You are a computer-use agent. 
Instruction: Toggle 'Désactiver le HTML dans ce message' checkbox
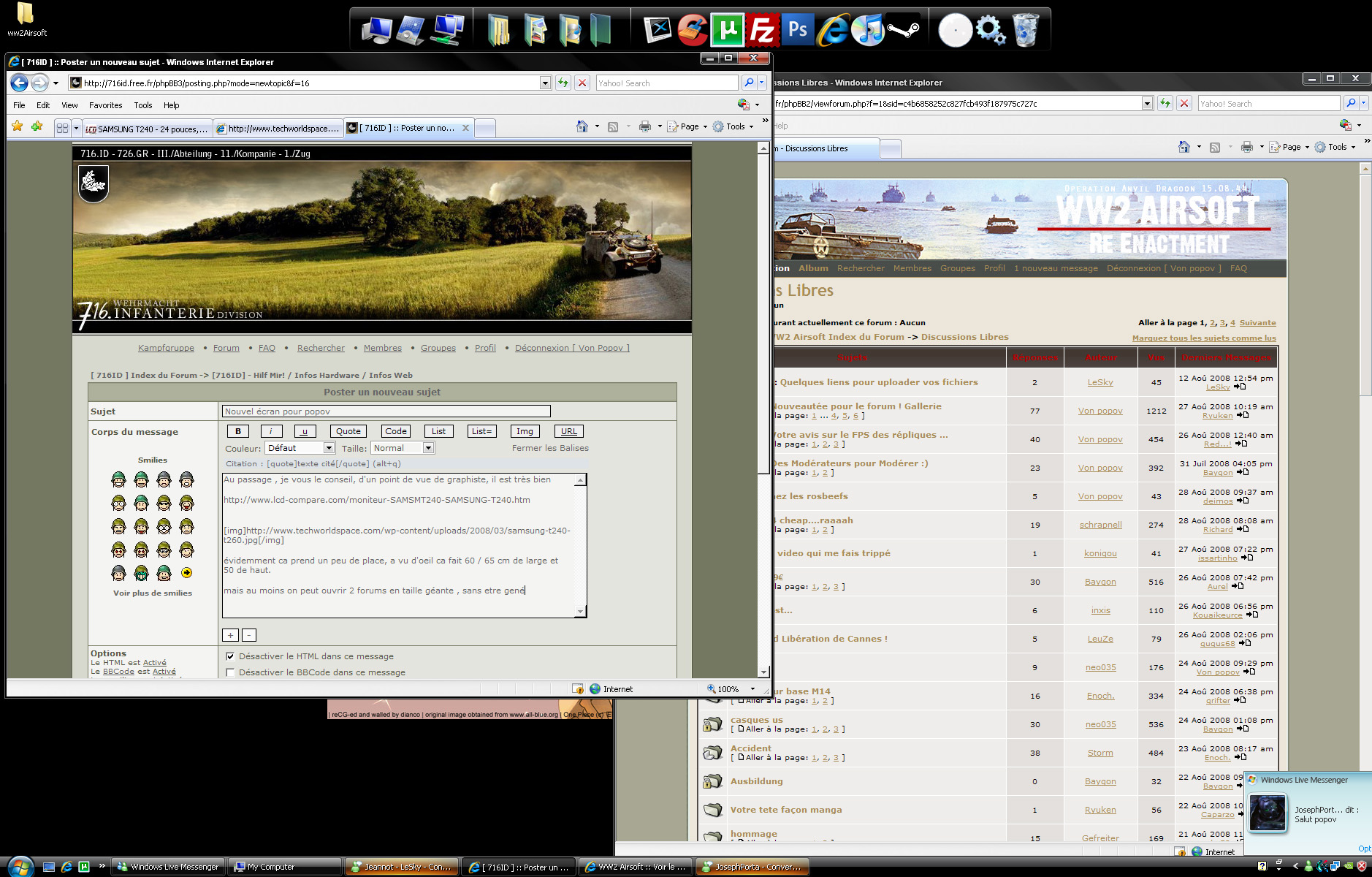pyautogui.click(x=231, y=656)
